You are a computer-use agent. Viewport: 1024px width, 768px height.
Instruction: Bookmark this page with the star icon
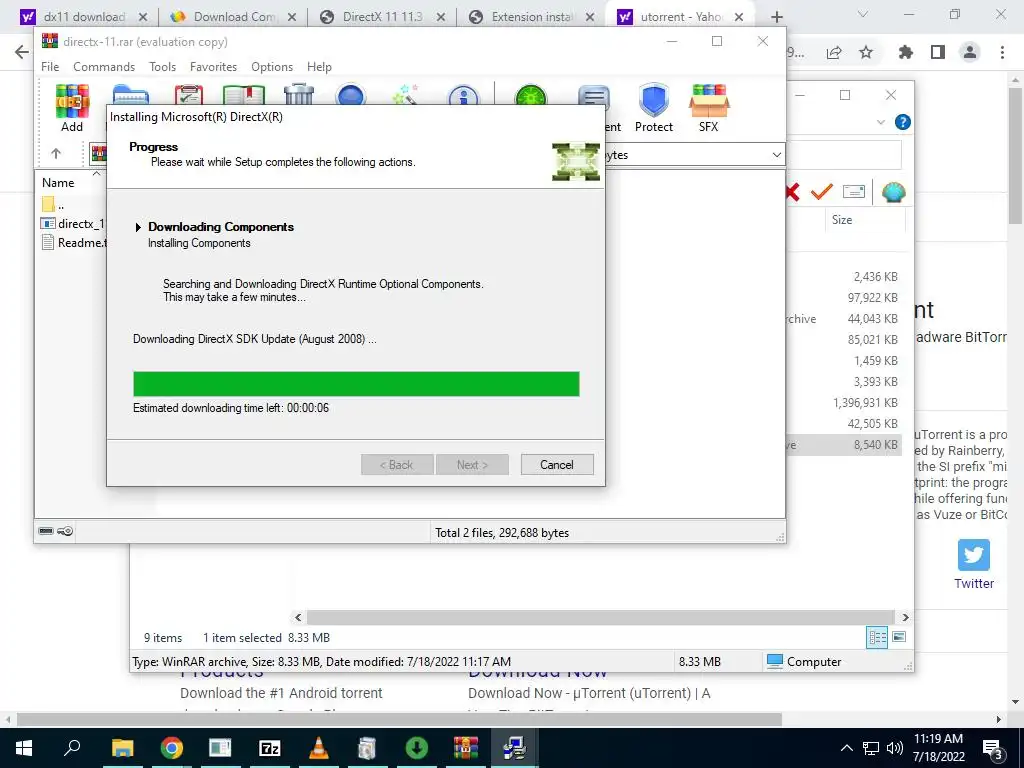point(866,52)
